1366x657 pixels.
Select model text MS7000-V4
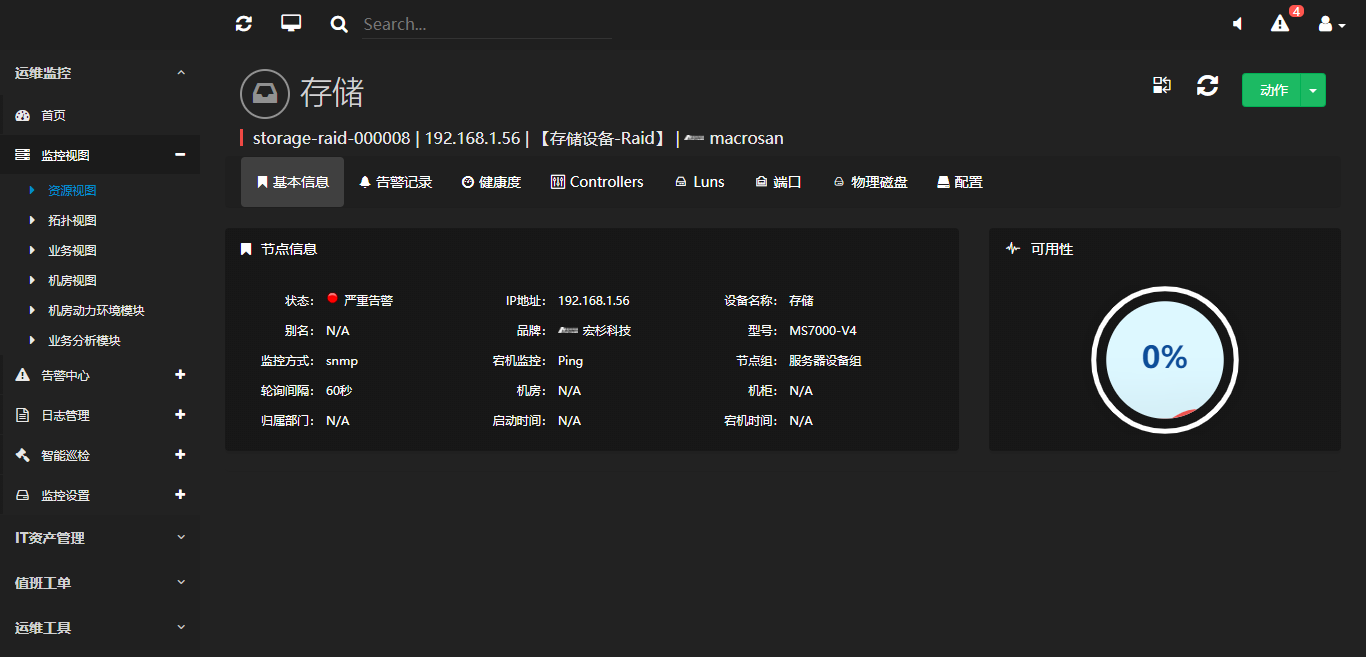coord(823,331)
